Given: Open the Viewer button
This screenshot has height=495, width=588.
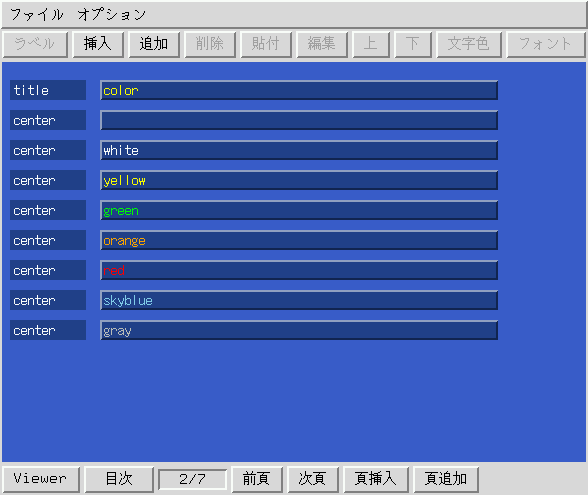Looking at the screenshot, I should pos(41,479).
